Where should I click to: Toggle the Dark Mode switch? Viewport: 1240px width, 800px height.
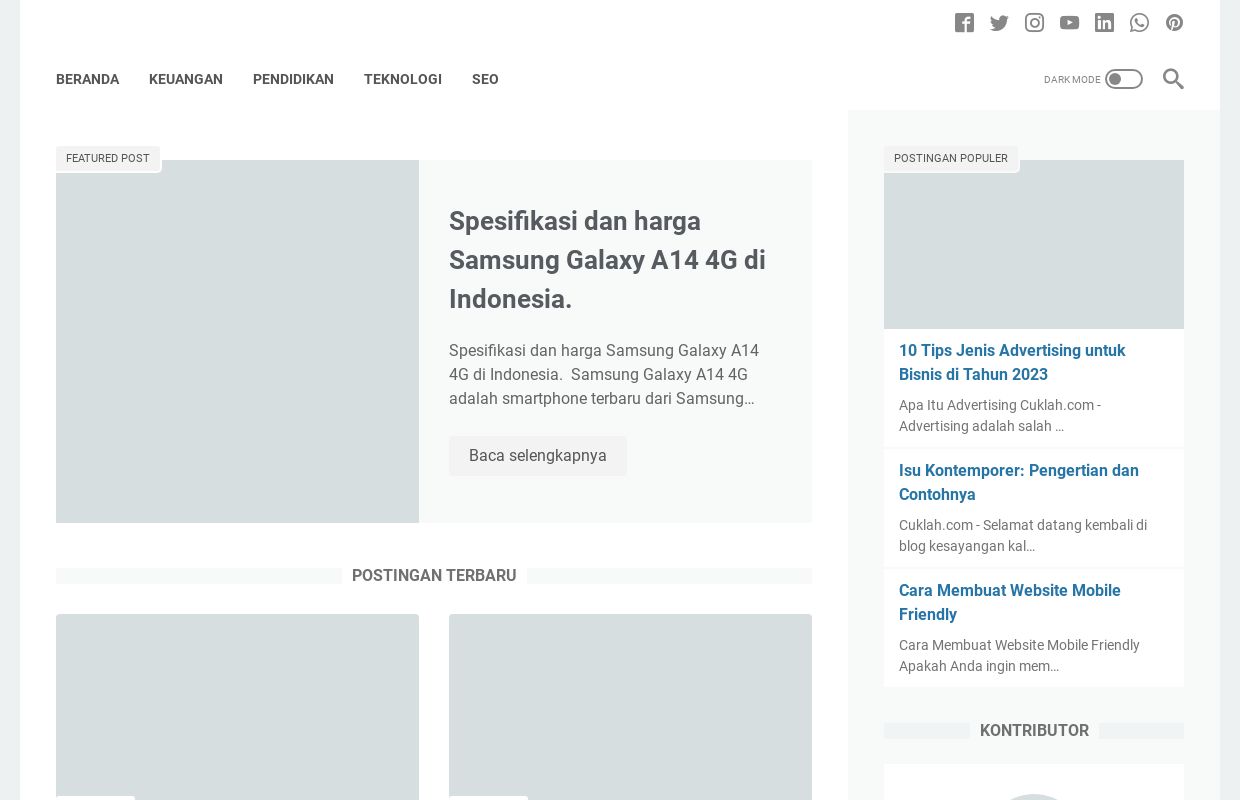[1123, 79]
